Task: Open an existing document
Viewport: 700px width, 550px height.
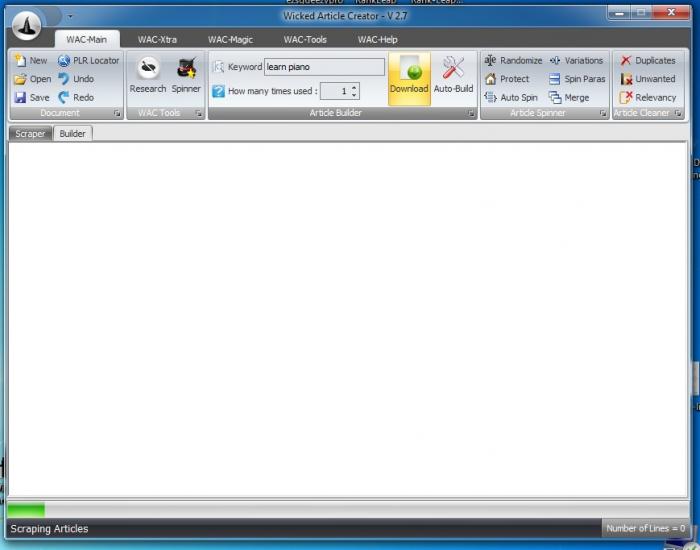Action: 32,79
